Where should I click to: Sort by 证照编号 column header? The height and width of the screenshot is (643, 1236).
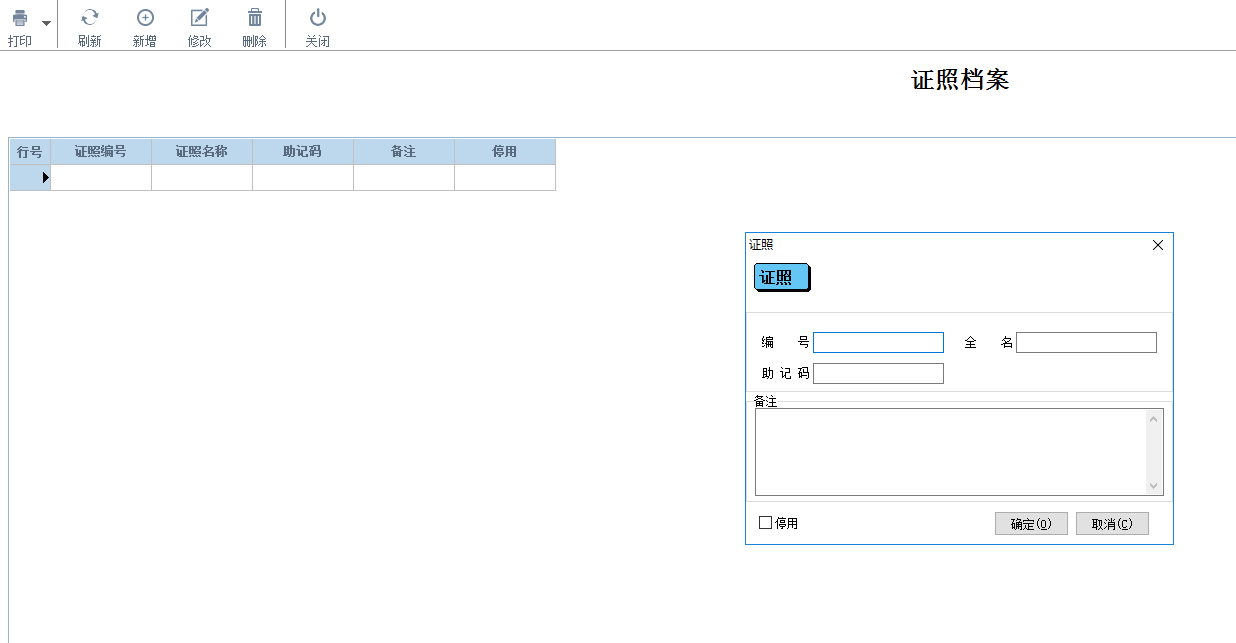coord(101,152)
